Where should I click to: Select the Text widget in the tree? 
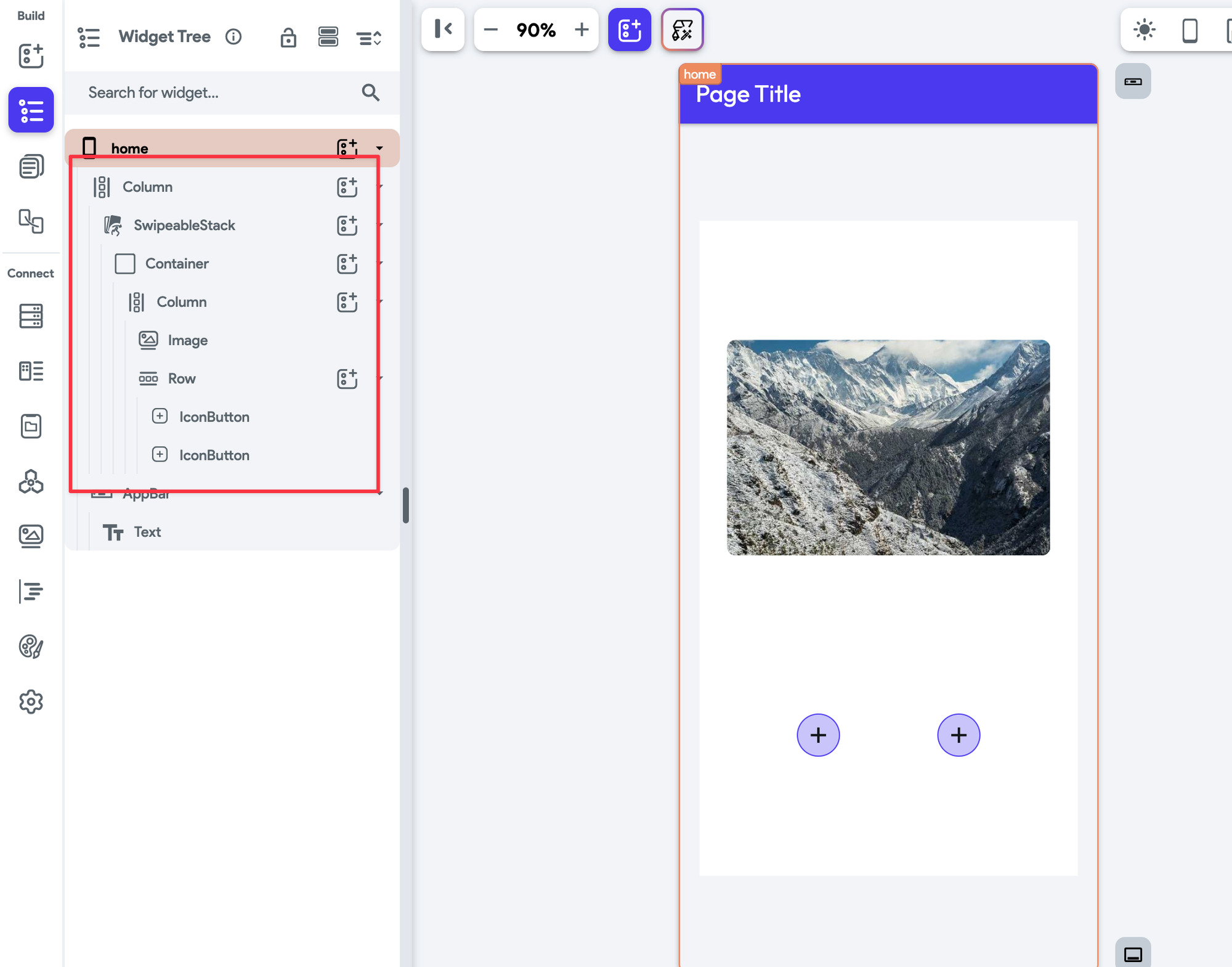pos(147,532)
